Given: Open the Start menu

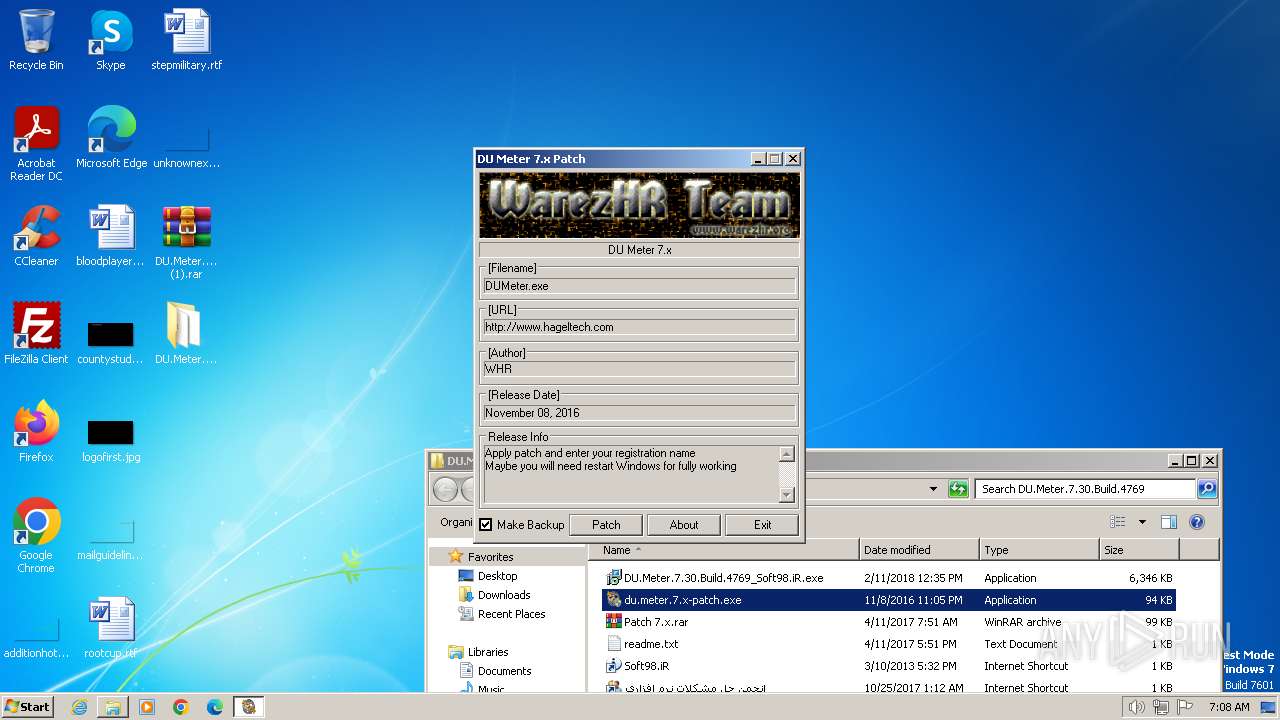Looking at the screenshot, I should (28, 707).
